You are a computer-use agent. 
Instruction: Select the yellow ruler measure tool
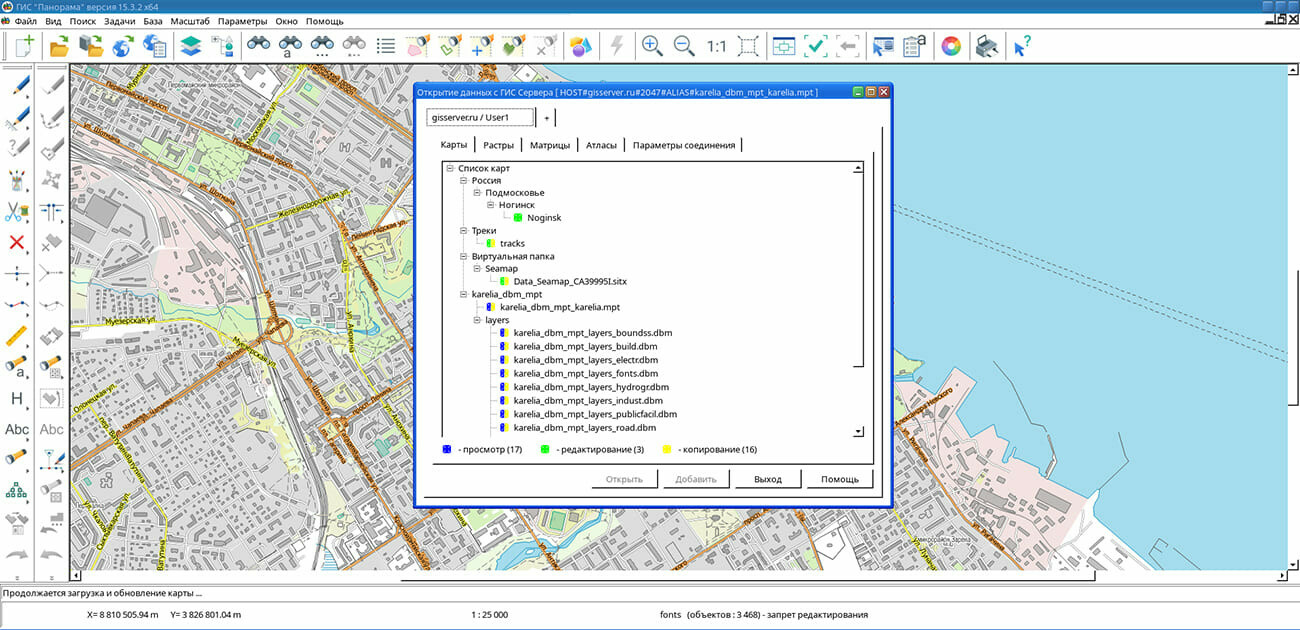(17, 336)
